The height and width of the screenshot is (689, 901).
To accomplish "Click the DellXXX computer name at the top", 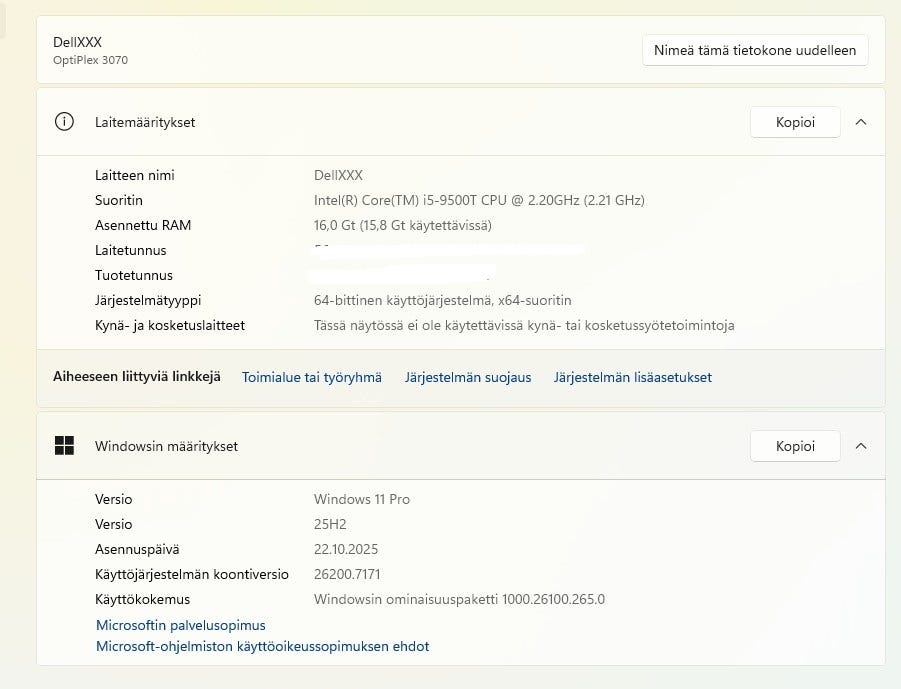I will point(77,42).
